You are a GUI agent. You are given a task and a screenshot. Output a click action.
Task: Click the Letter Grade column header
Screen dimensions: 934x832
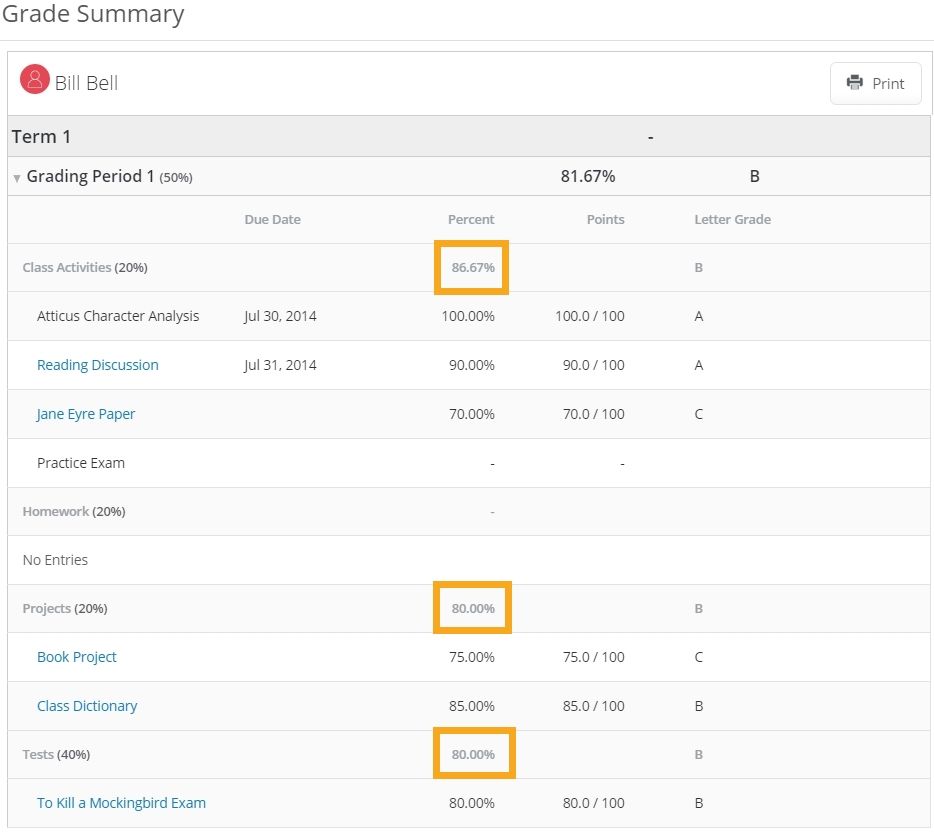click(x=732, y=219)
